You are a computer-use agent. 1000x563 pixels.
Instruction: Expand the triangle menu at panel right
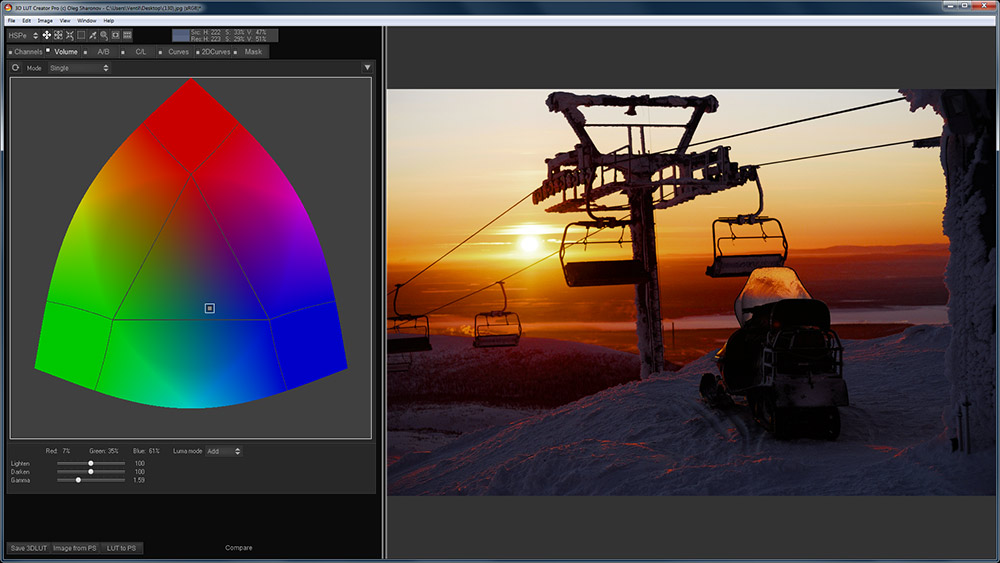tap(367, 68)
